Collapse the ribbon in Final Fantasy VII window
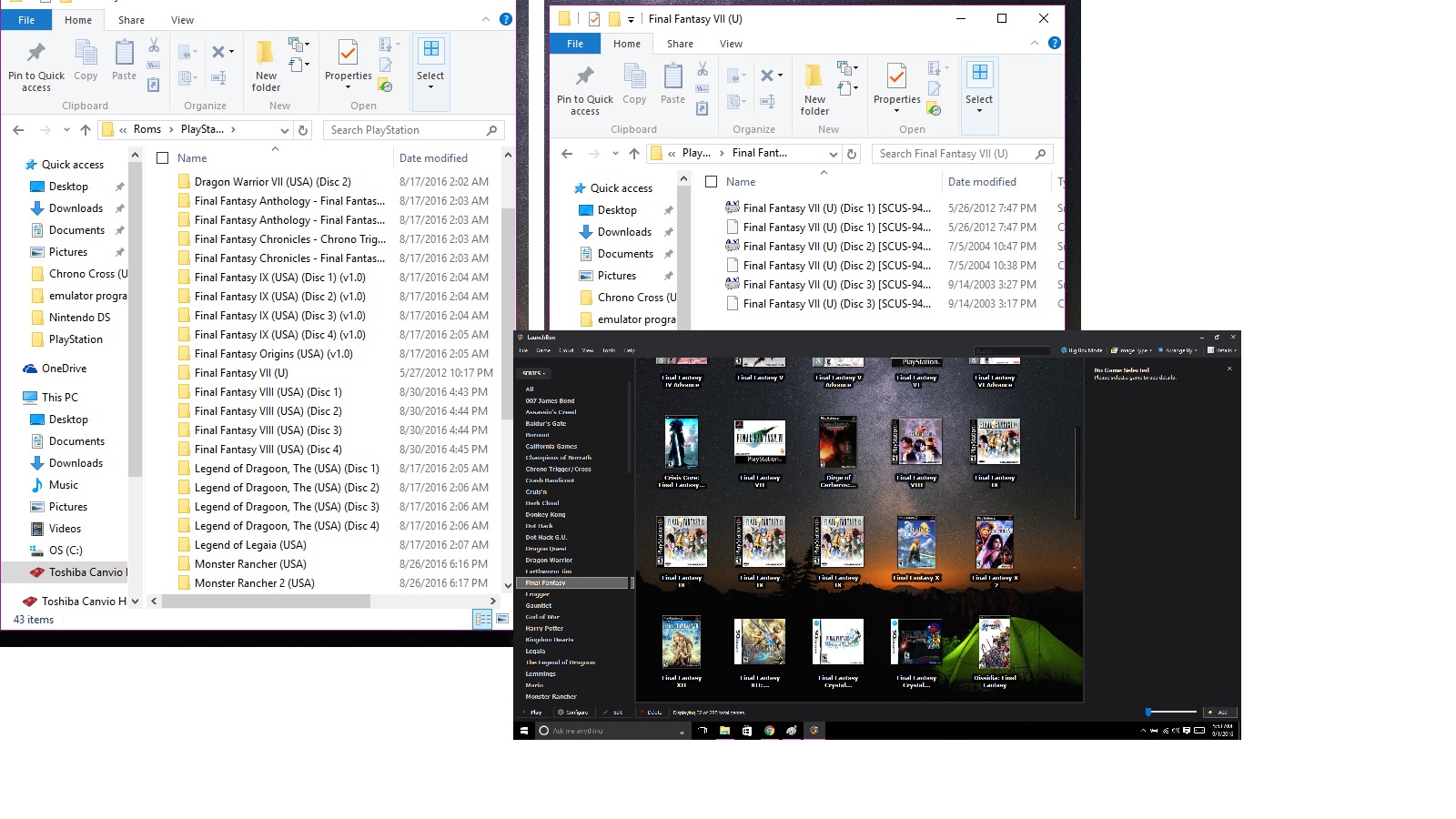Screen dimensions: 1456x819 pyautogui.click(x=1035, y=43)
